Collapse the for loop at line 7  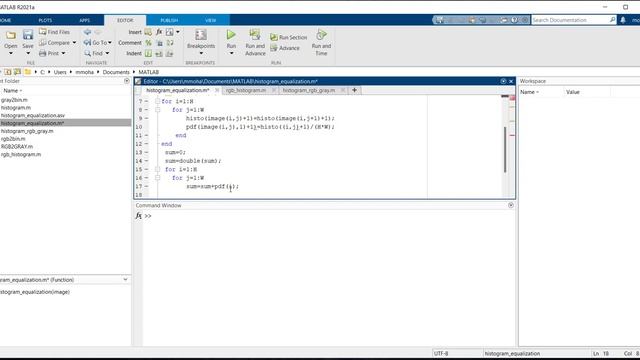(x=158, y=101)
